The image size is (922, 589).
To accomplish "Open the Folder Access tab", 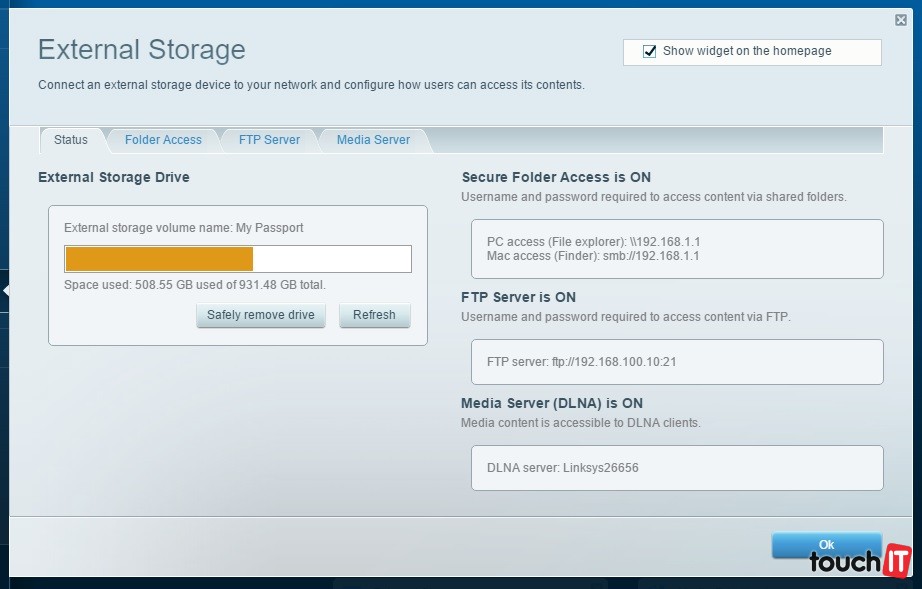I will [163, 140].
